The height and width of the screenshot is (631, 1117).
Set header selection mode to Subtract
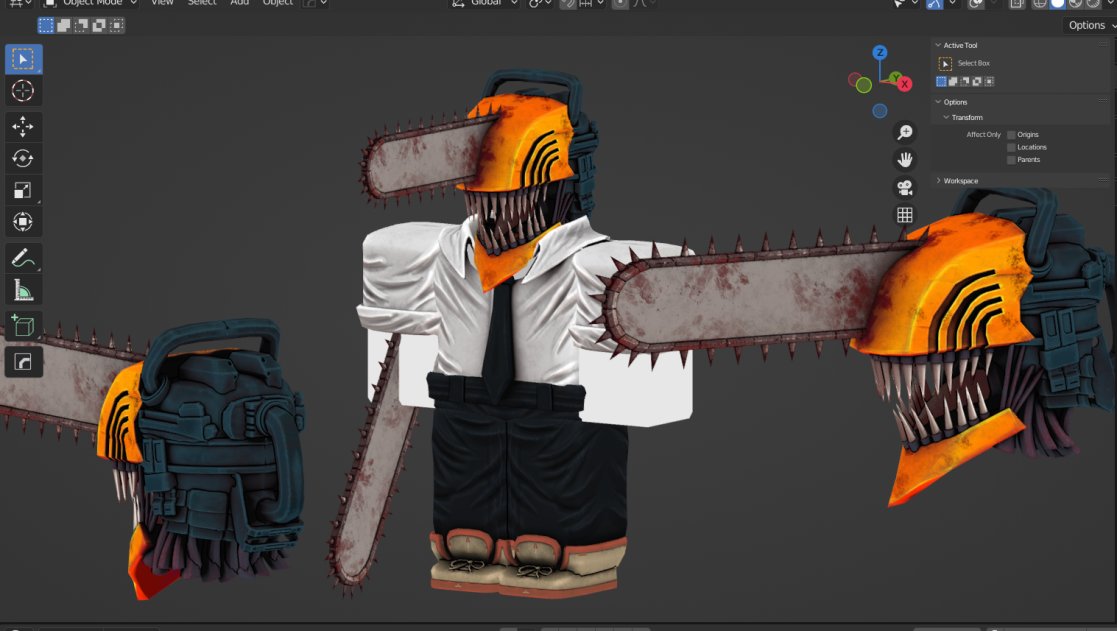pyautogui.click(x=81, y=26)
